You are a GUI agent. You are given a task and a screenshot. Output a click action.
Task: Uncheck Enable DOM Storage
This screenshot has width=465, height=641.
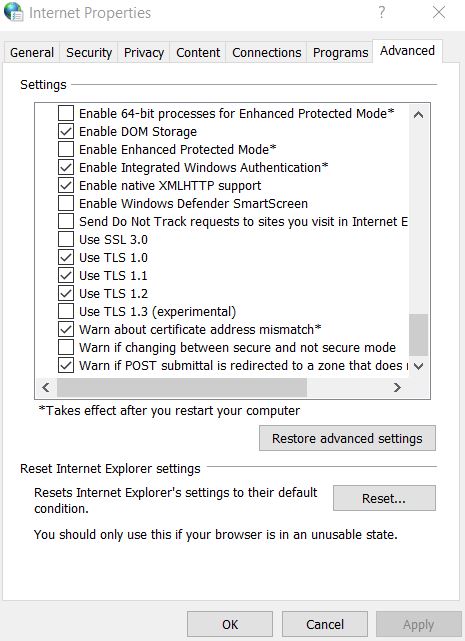66,132
